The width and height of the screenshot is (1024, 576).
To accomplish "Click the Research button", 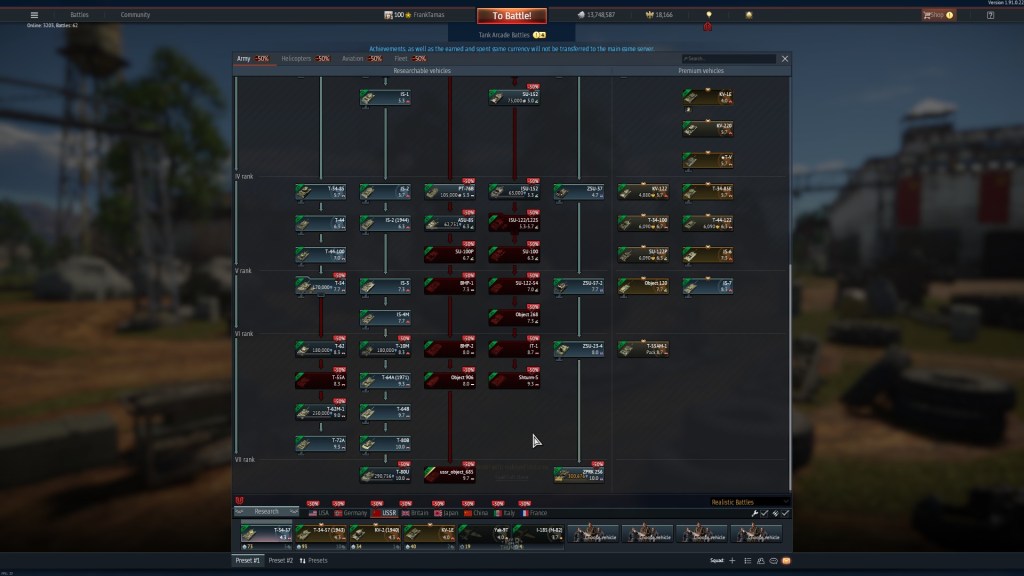I will pos(266,512).
